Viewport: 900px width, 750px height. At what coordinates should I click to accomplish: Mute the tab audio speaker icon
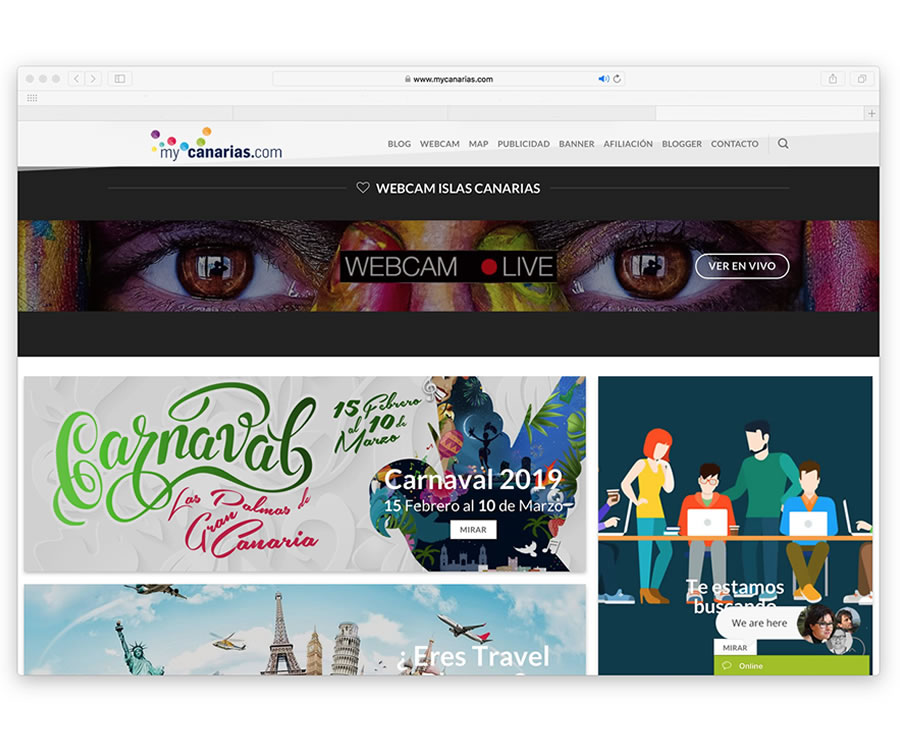(x=603, y=79)
